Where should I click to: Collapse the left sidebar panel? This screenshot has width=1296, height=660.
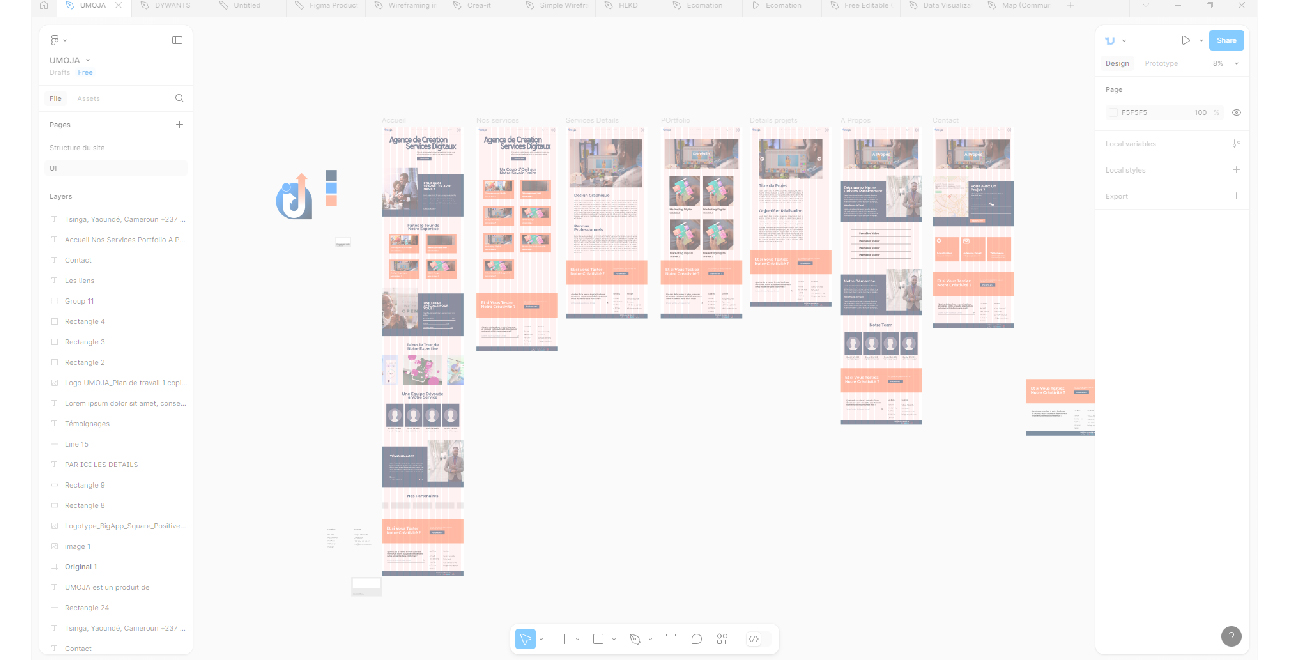pyautogui.click(x=177, y=40)
